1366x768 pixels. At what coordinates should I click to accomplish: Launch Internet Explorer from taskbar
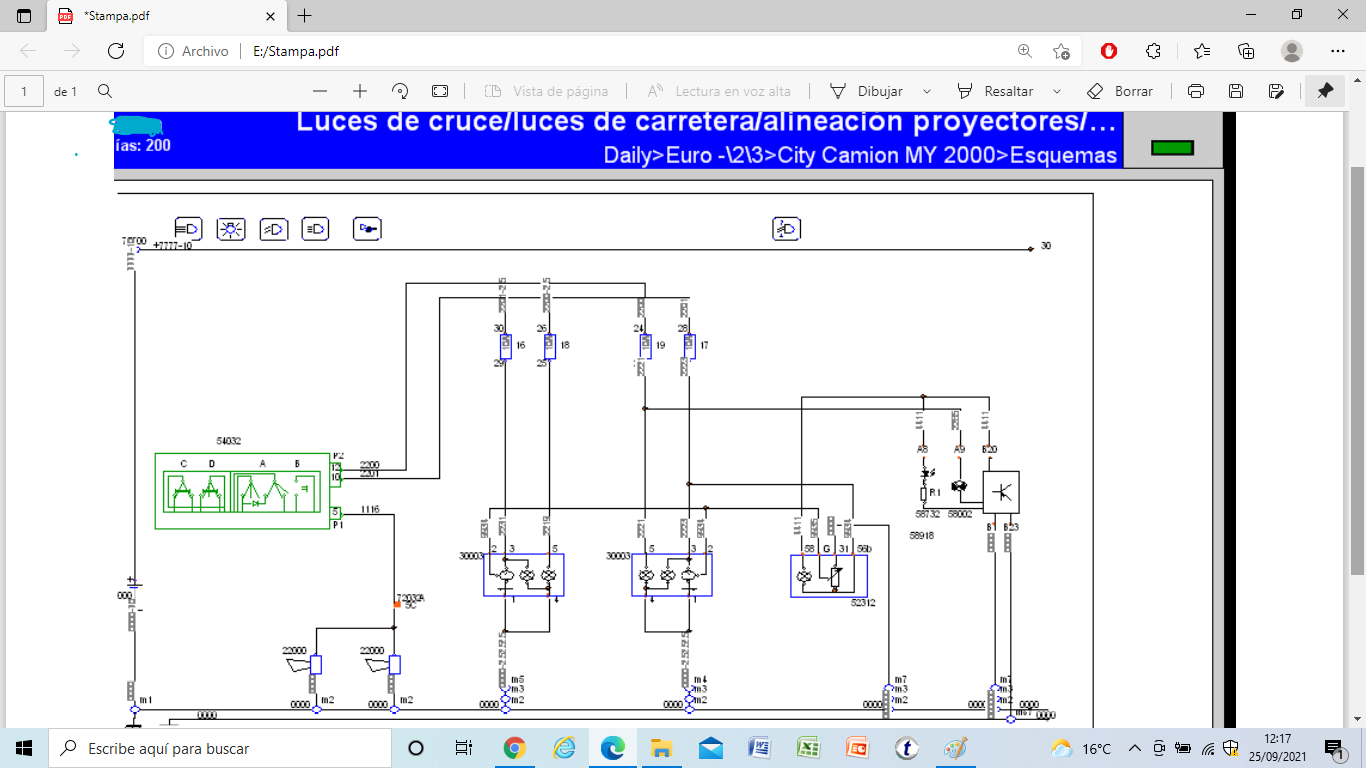pos(564,748)
